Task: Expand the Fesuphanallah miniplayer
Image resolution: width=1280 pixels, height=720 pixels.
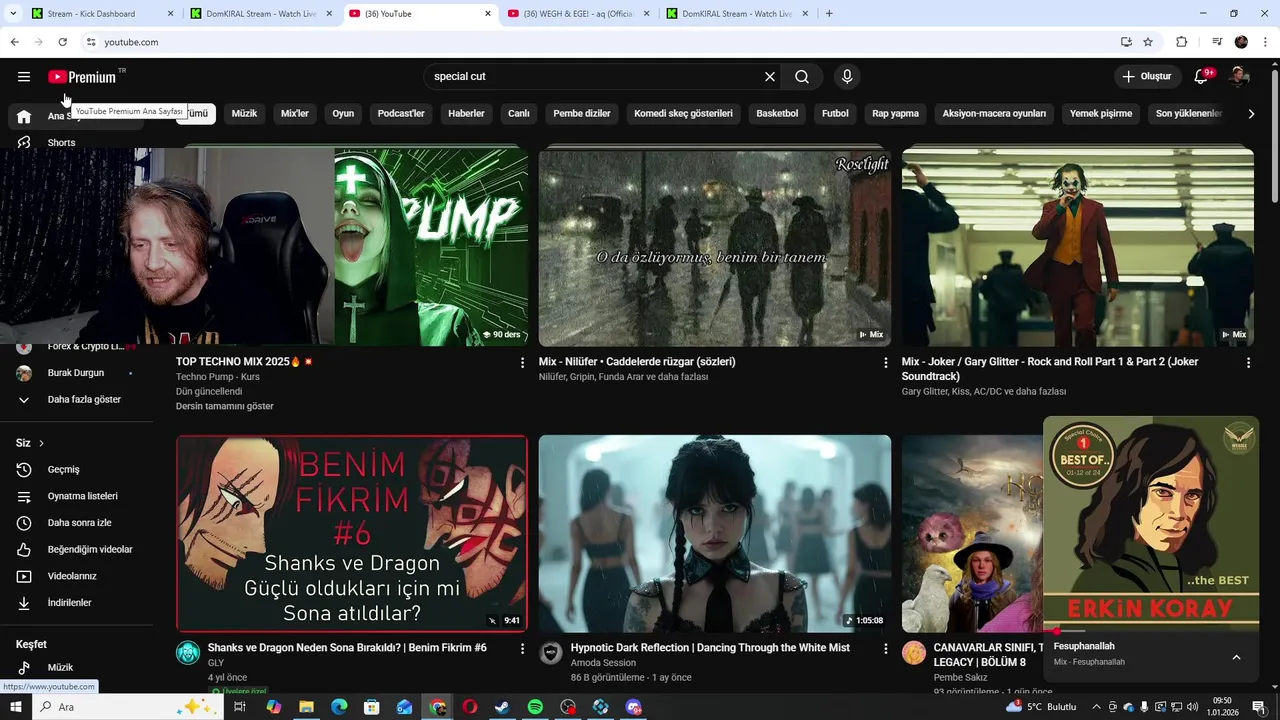Action: pyautogui.click(x=1236, y=657)
